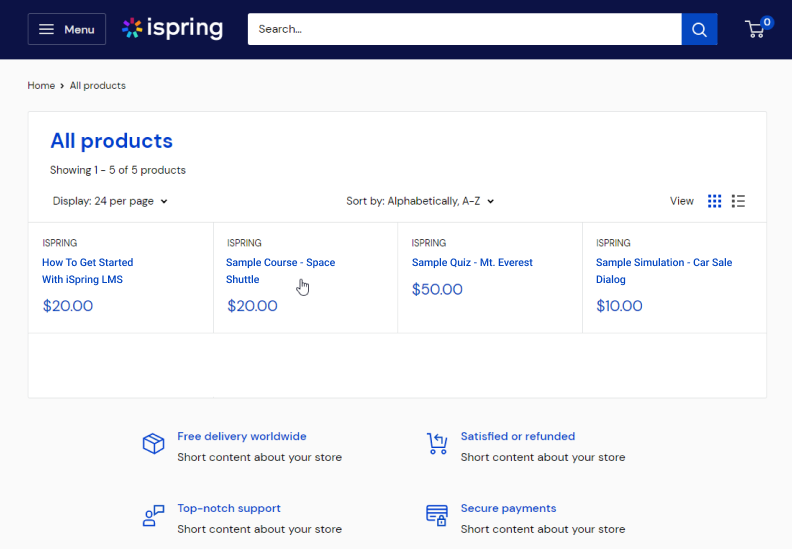Click the Satisfied or refunded cart icon
The width and height of the screenshot is (792, 549).
[437, 443]
